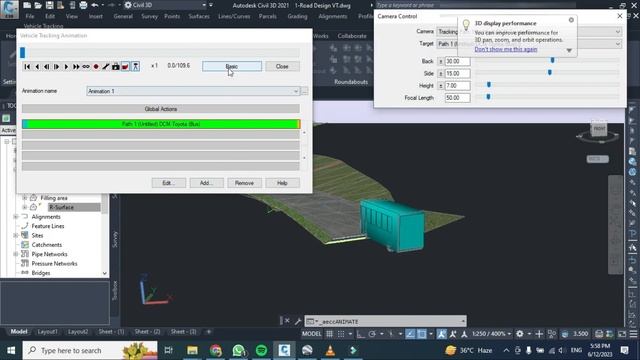Viewport: 640px width, 360px height.
Task: Click the Back value field in Camera Control
Action: tap(457, 61)
